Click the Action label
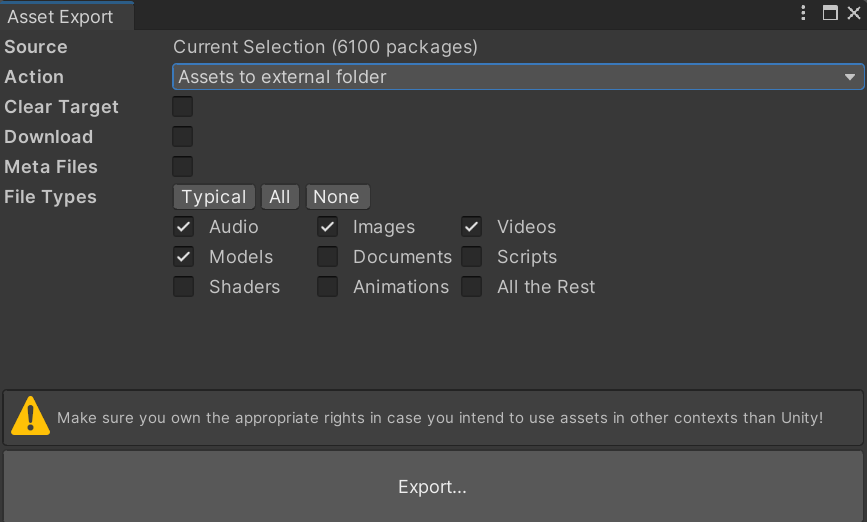The width and height of the screenshot is (867, 522). coord(34,77)
